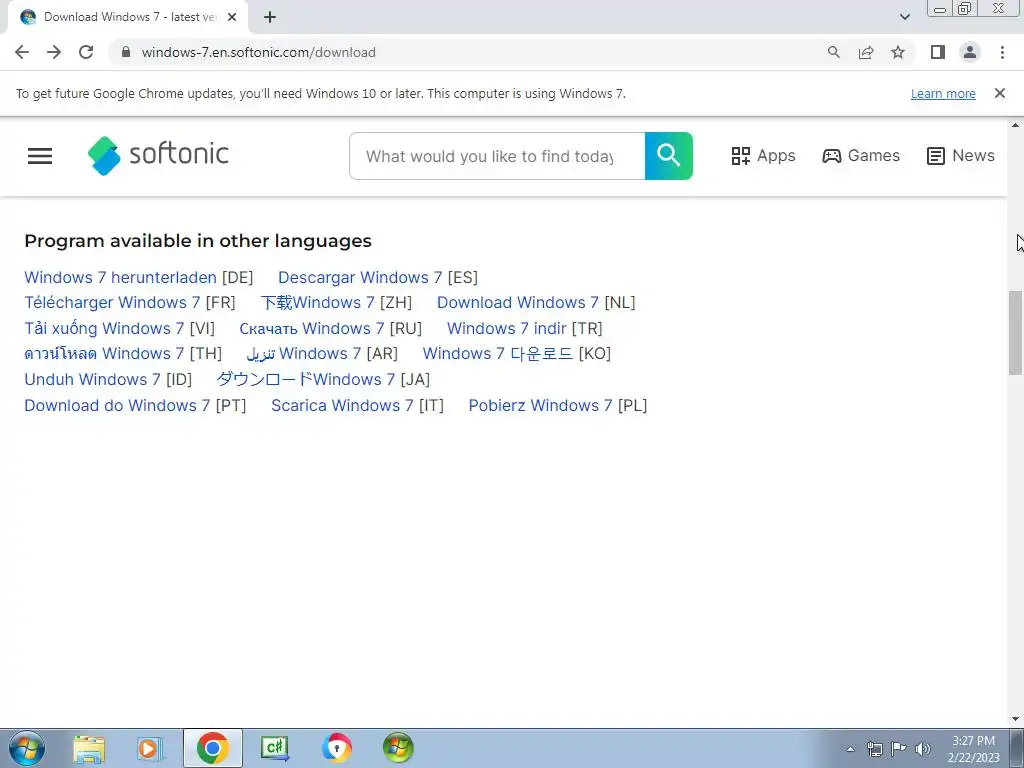
Task: Open Windows 7 indir Turkish link
Action: click(507, 328)
